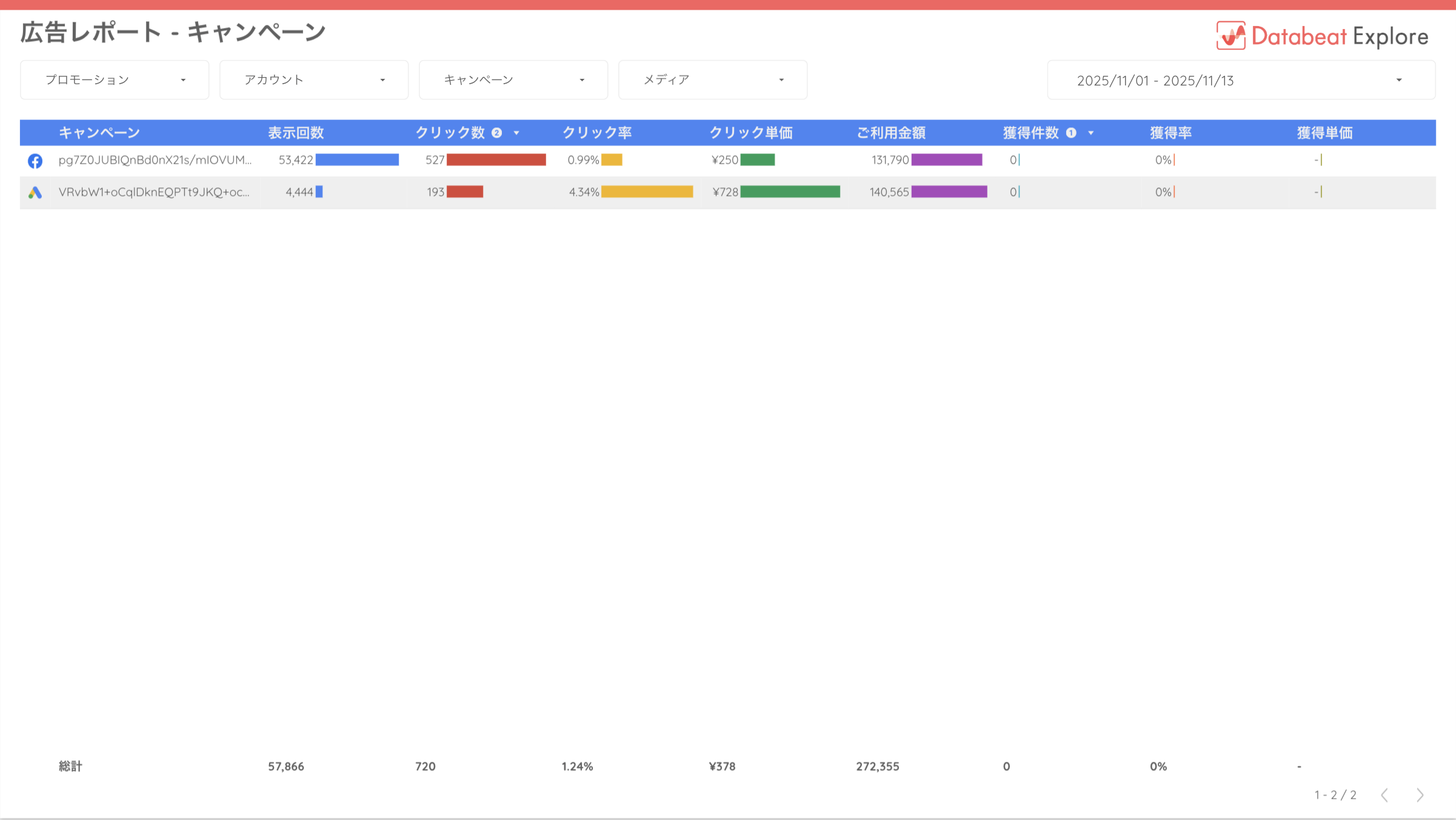Click the yellow 4.34% click-rate bar
1456x820 pixels.
(x=647, y=192)
